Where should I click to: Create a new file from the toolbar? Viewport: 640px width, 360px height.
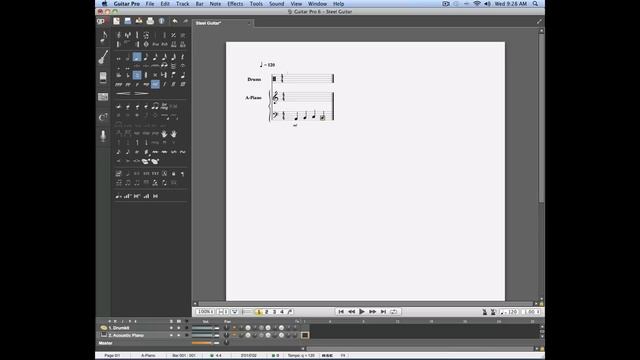point(117,21)
